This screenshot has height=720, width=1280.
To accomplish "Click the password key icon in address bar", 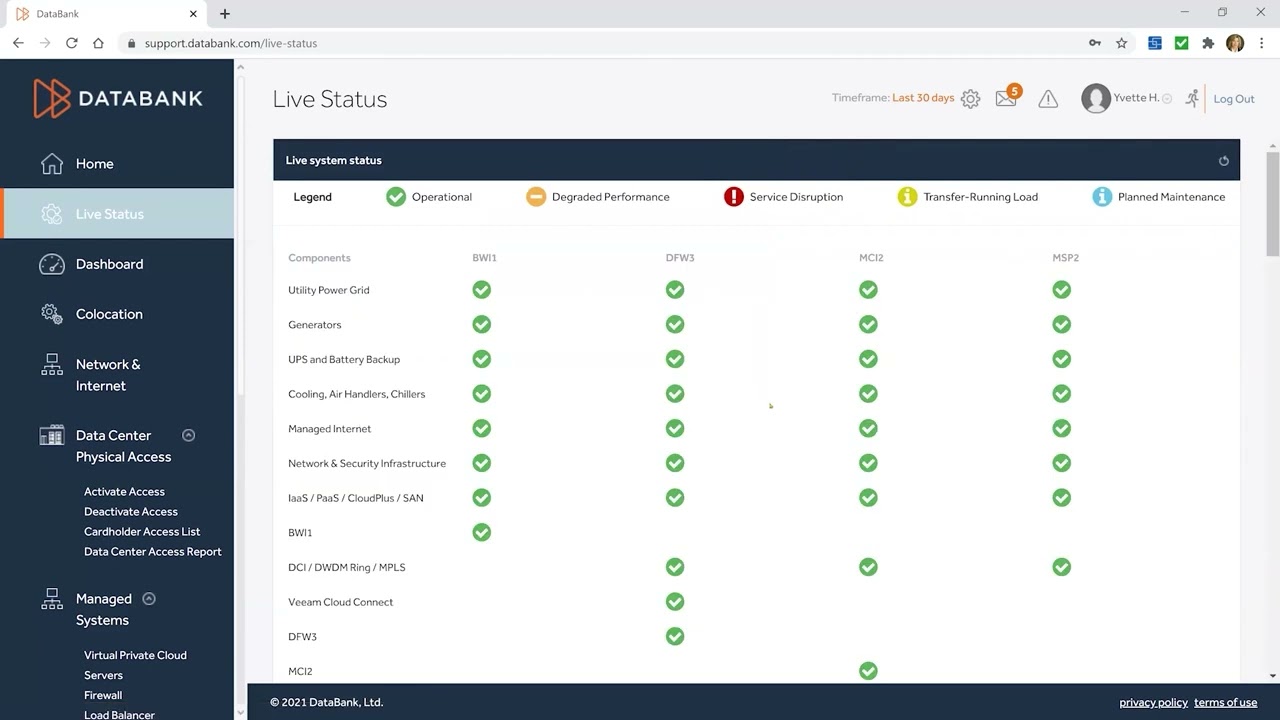I will 1095,43.
